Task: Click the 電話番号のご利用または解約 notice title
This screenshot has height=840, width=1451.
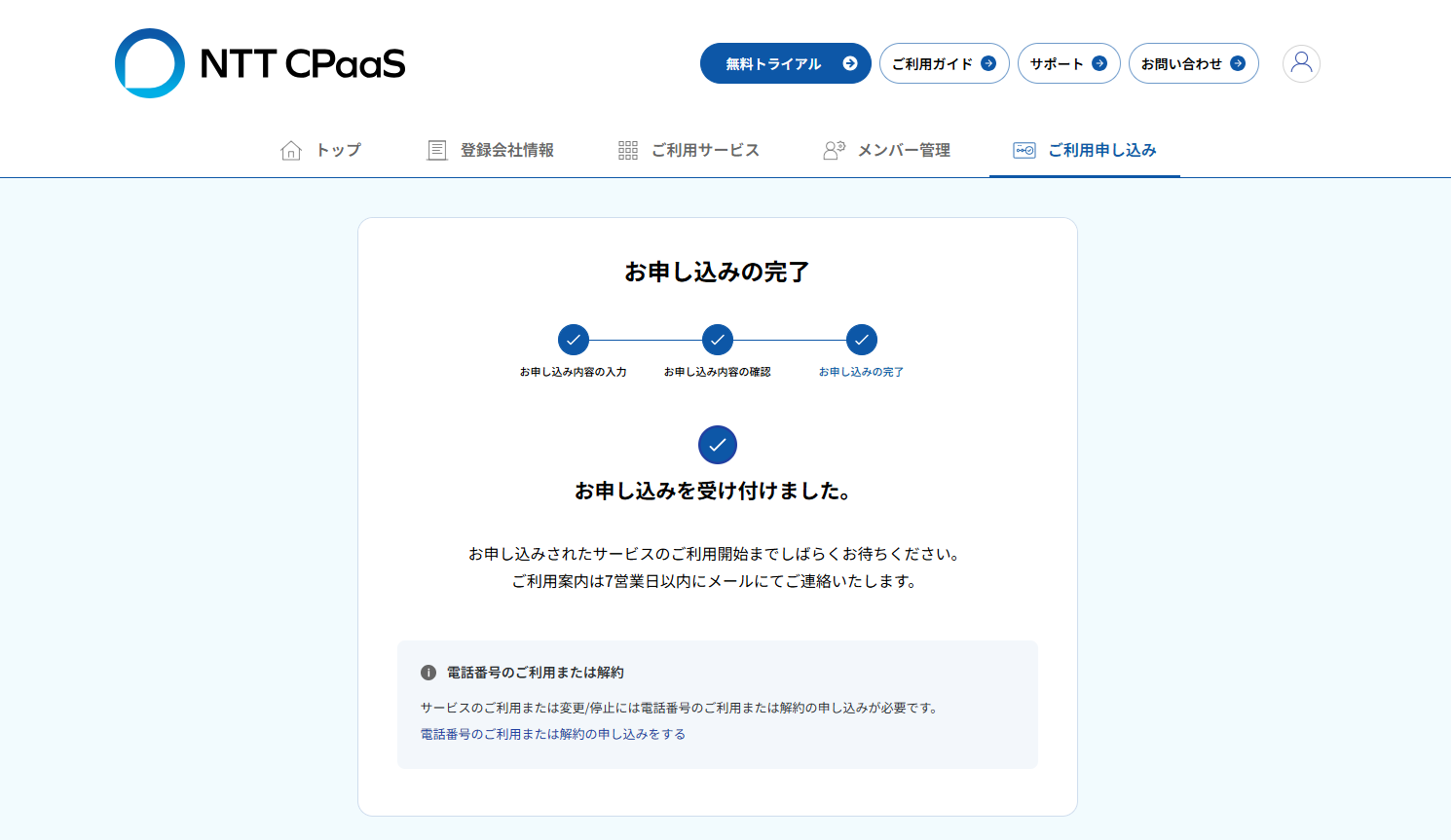Action: [536, 673]
